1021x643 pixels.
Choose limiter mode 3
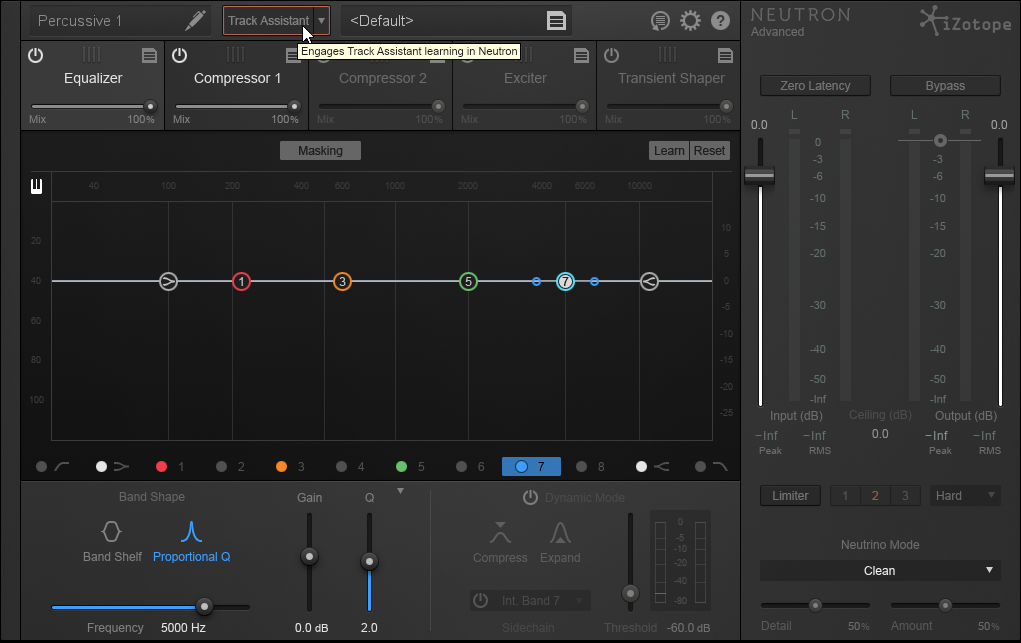click(x=905, y=496)
